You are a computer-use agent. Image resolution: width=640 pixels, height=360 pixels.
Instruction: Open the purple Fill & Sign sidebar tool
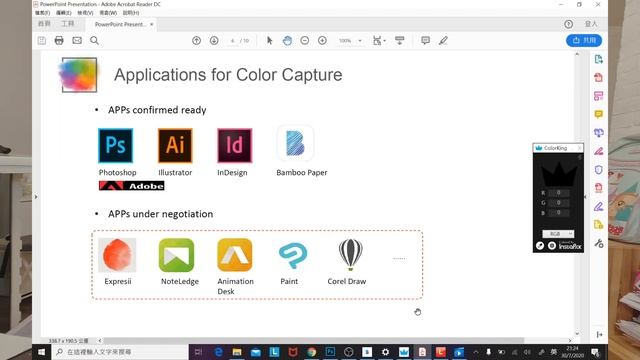pyautogui.click(x=598, y=206)
